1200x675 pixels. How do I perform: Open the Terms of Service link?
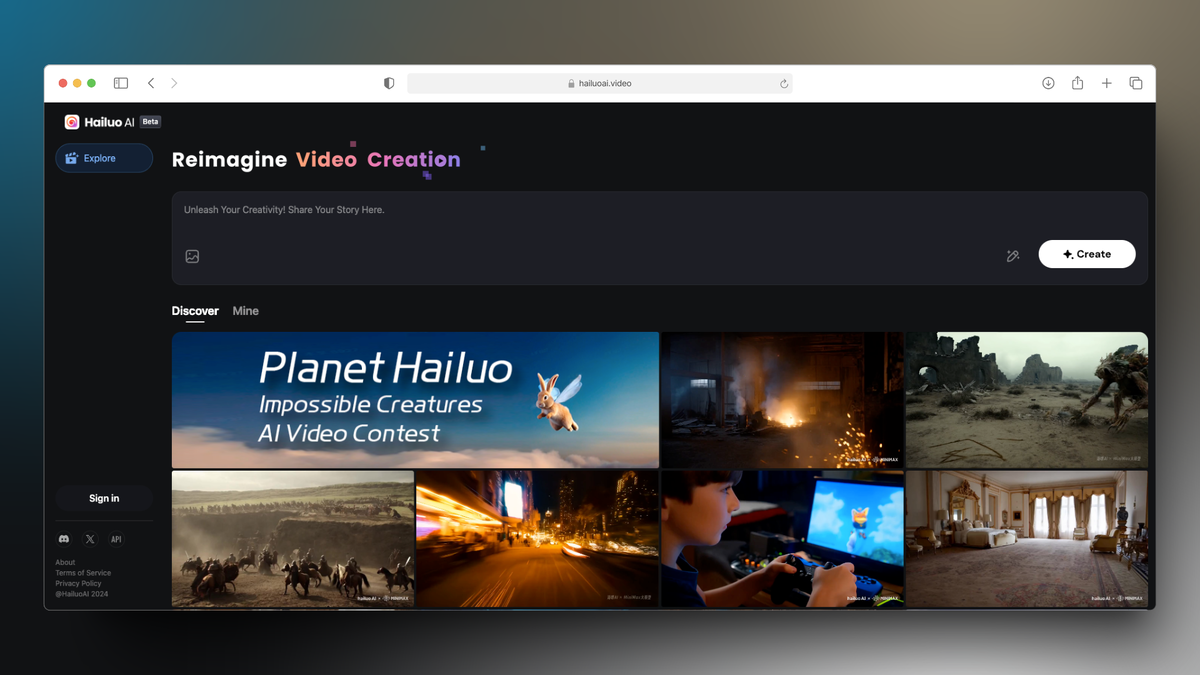[x=83, y=573]
